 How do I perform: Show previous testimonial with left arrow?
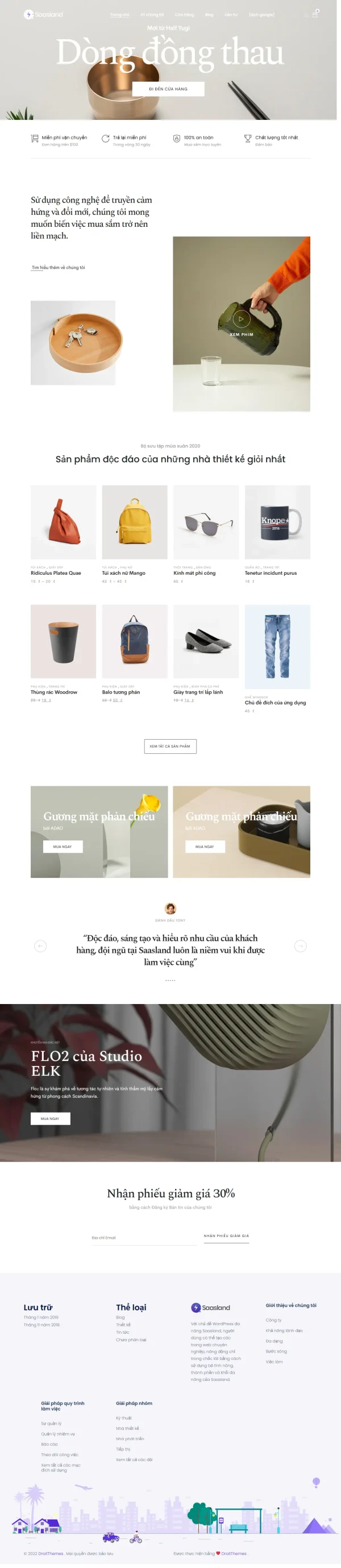coord(41,946)
